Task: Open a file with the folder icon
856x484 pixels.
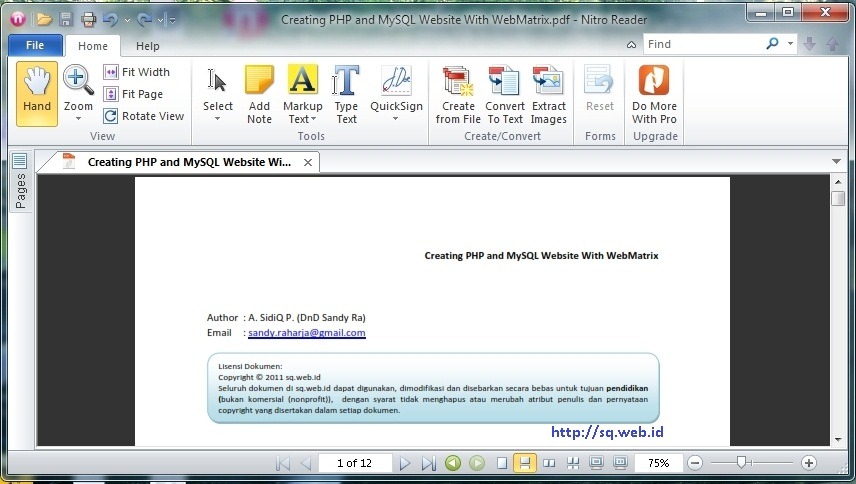Action: click(44, 20)
